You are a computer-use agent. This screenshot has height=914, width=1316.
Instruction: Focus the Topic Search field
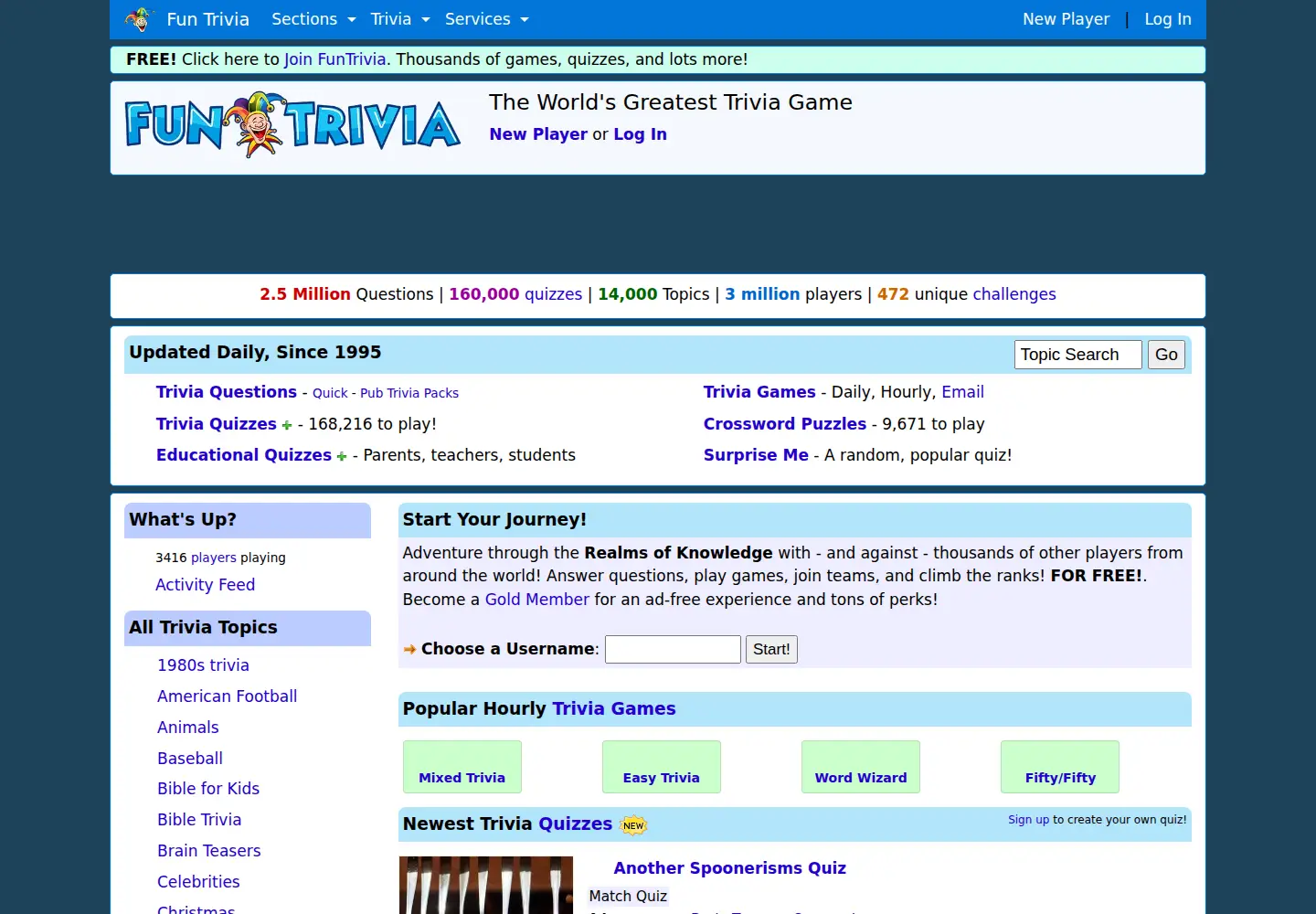click(x=1078, y=355)
